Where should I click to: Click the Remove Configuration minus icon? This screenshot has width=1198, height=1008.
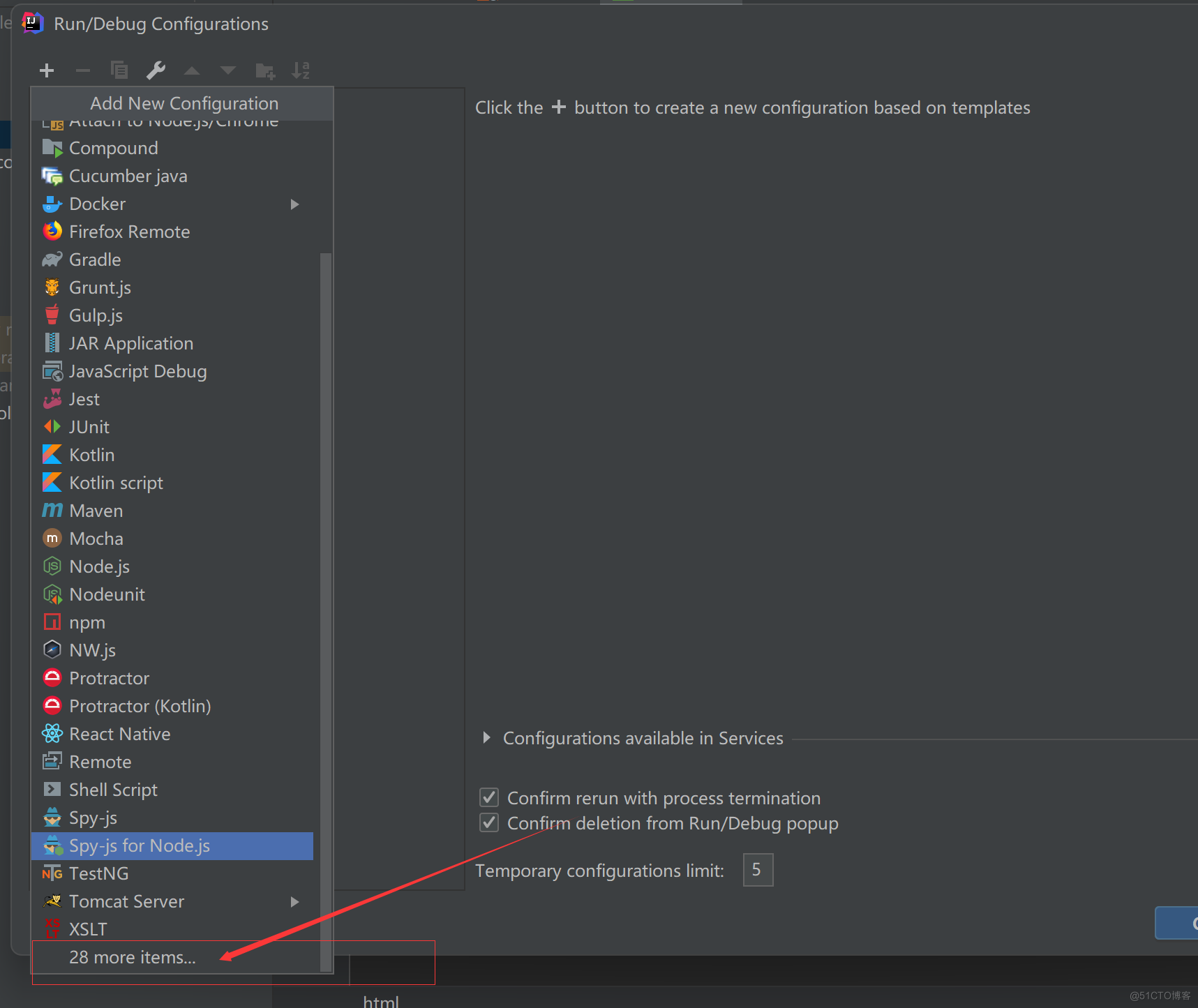[83, 70]
